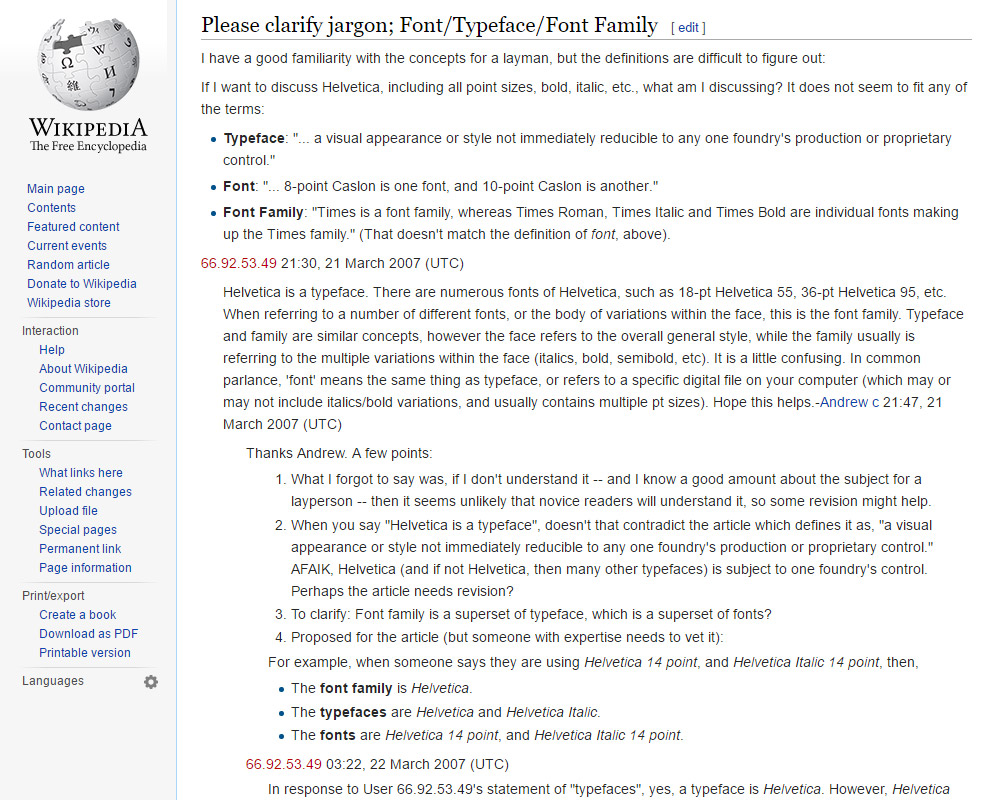Click bullet 'The fonts are Helvetica 14 point...'

pyautogui.click(x=487, y=735)
